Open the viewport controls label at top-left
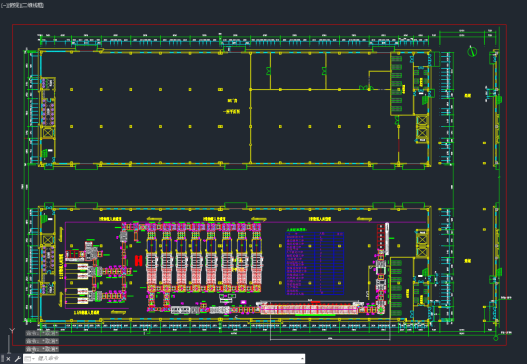Screen dimensions: 527x364 22,5
